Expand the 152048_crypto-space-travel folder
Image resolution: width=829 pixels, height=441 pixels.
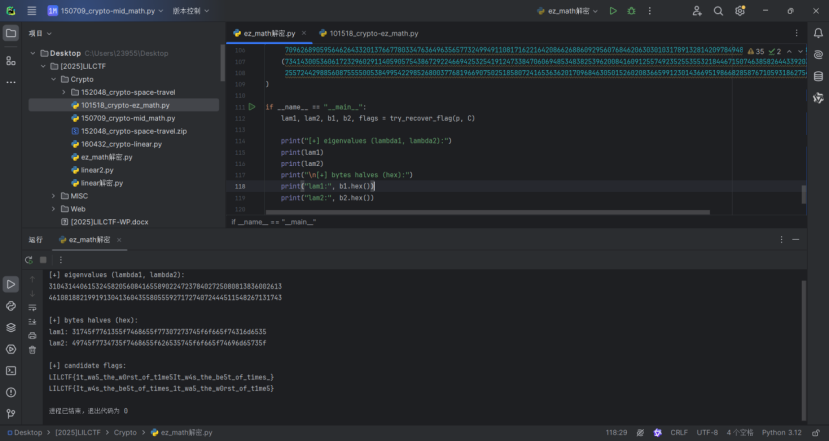62,91
